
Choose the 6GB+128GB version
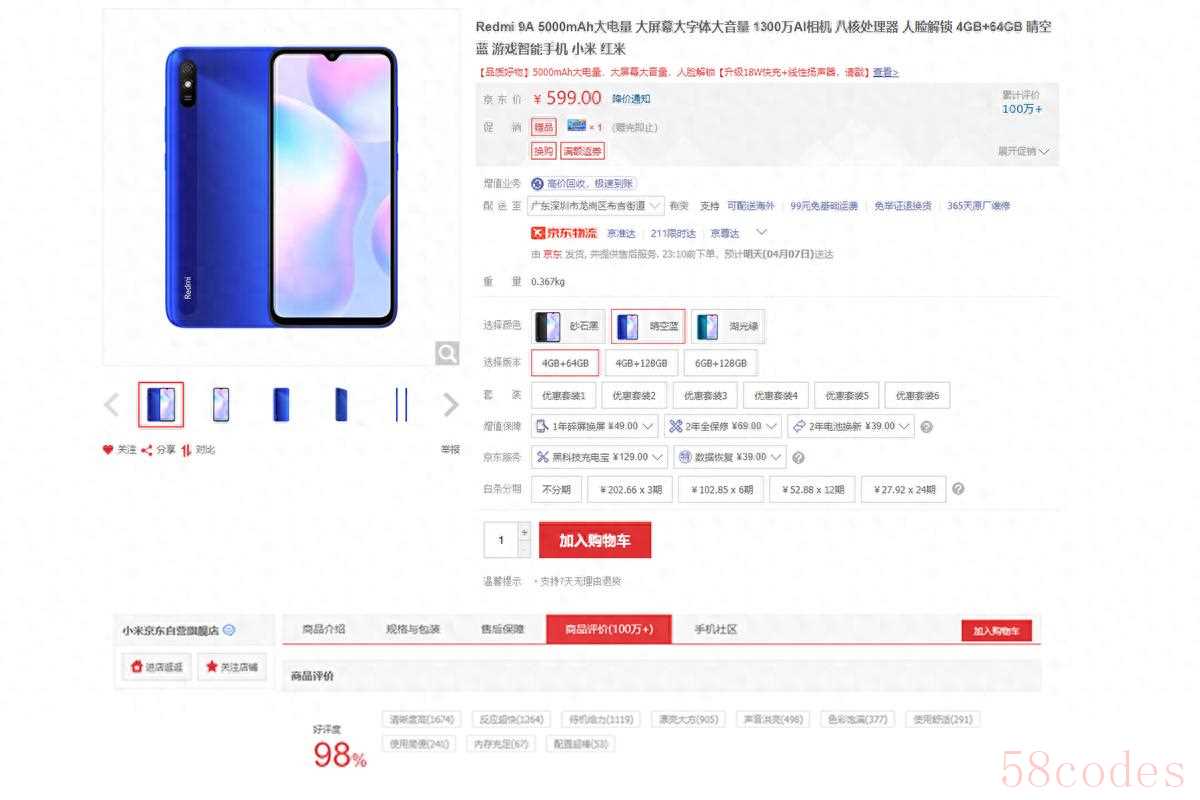[x=723, y=362]
